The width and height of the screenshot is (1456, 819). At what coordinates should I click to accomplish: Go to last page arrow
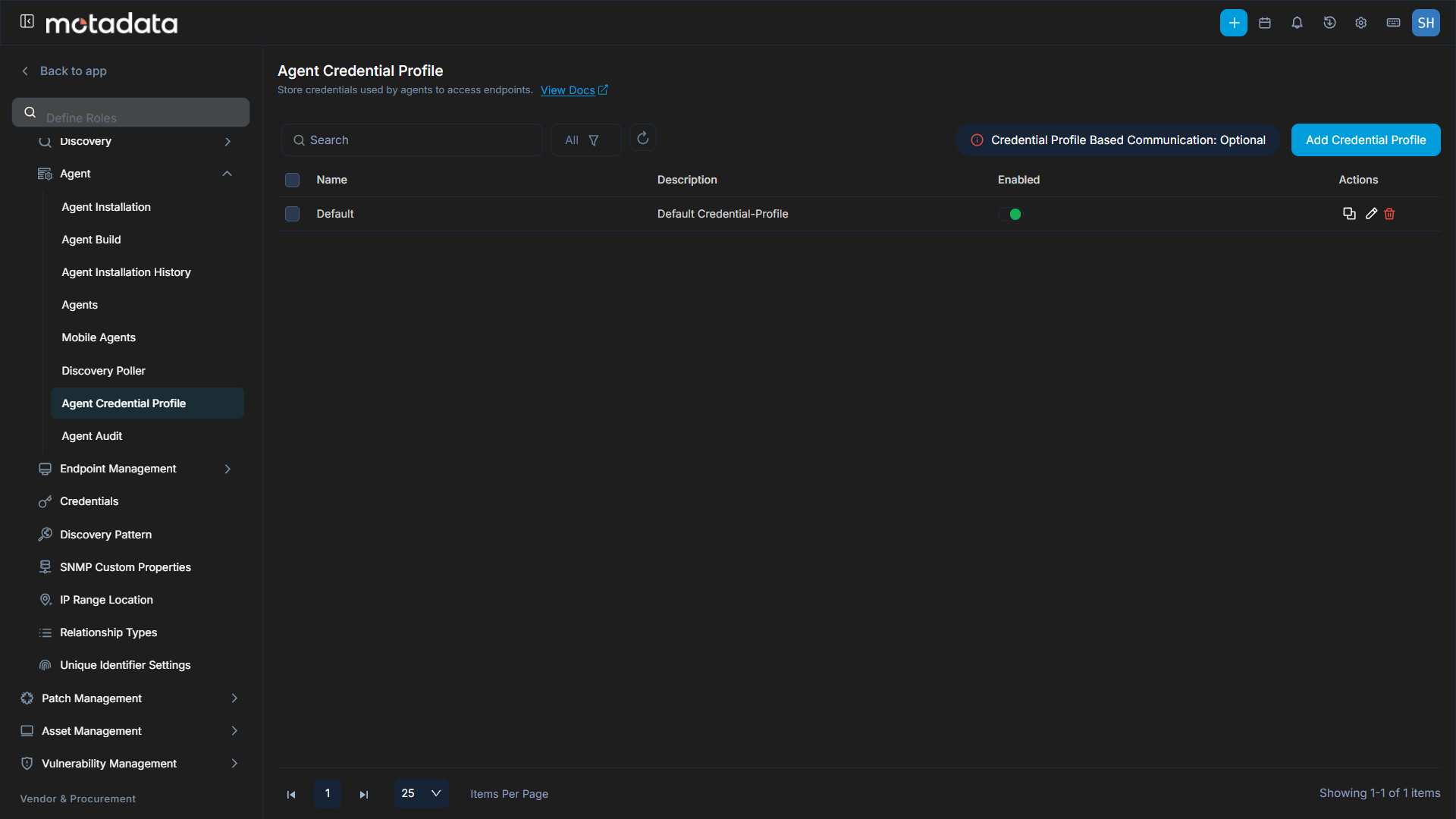pyautogui.click(x=364, y=794)
